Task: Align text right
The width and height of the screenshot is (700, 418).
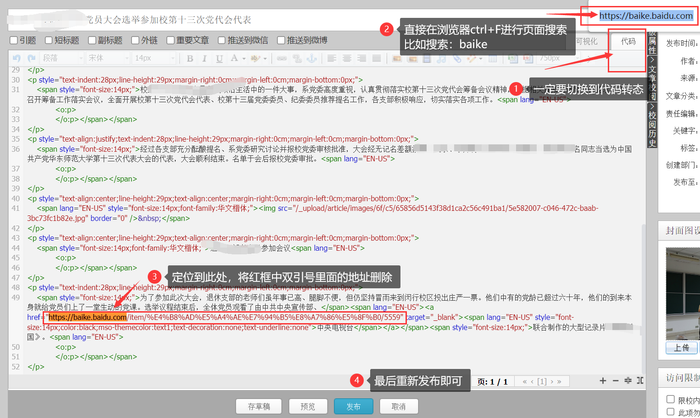Action: tap(362, 59)
